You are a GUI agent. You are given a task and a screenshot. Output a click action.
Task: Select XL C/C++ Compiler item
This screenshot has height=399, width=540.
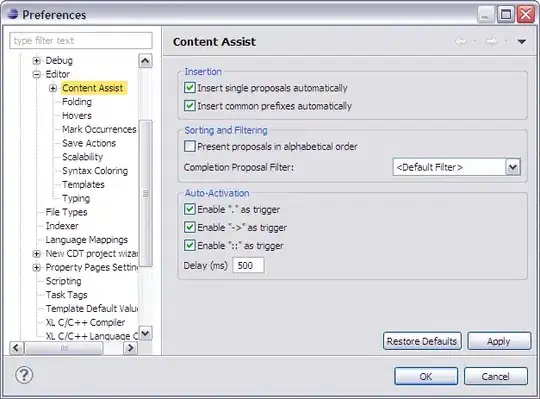point(85,322)
